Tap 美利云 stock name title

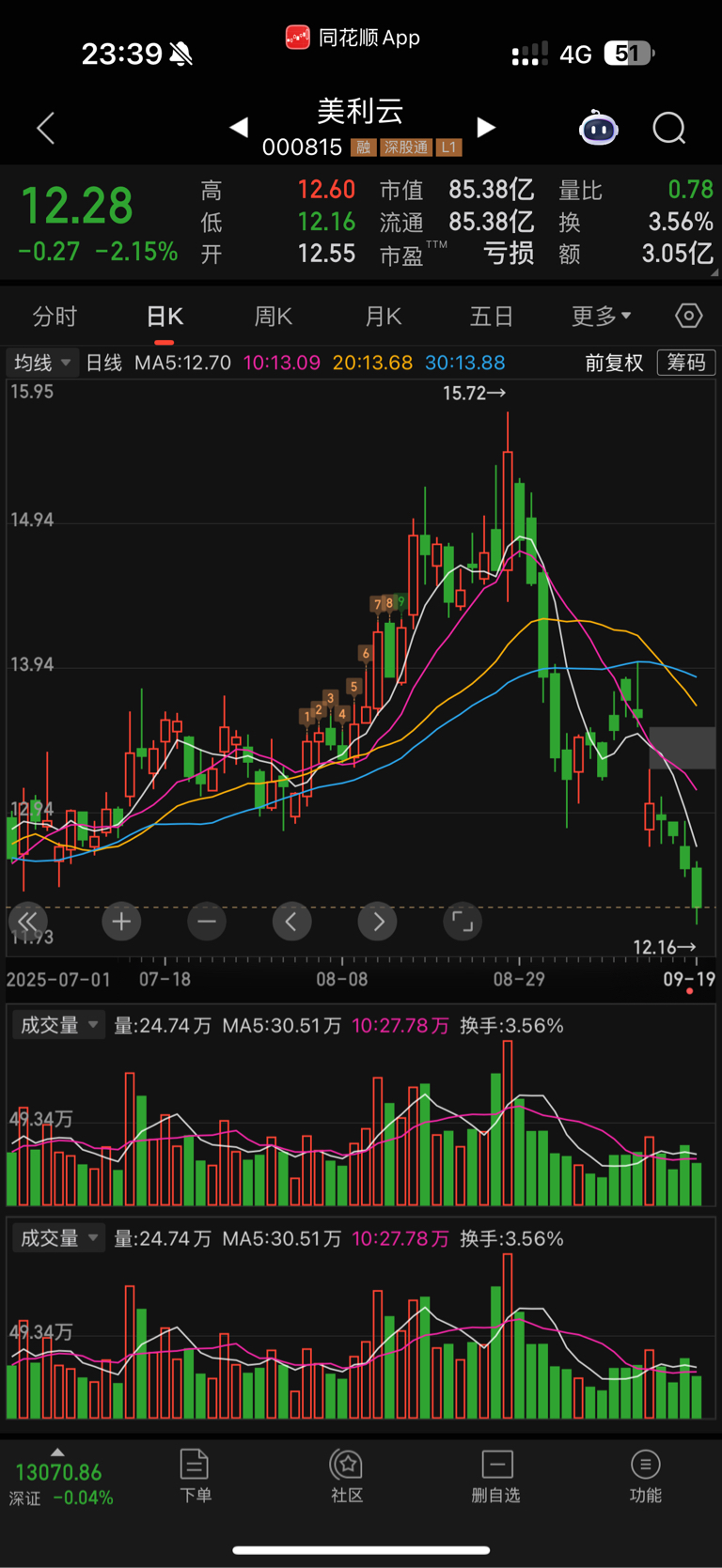coord(361,112)
